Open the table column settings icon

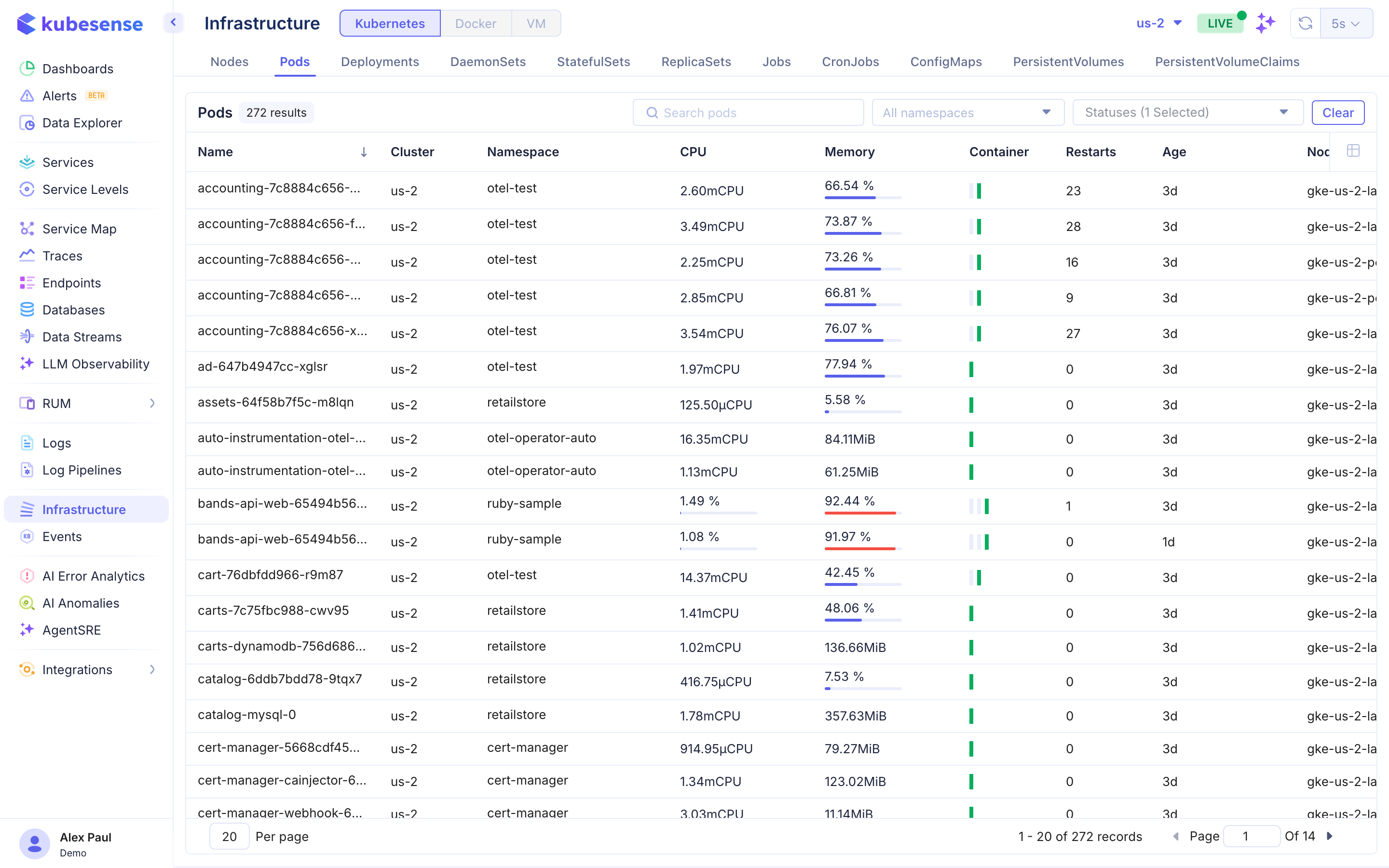tap(1353, 151)
